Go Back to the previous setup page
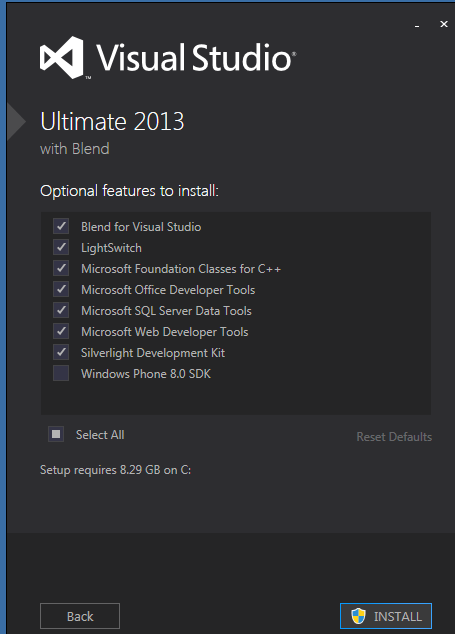Image resolution: width=455 pixels, height=634 pixels. [x=80, y=616]
